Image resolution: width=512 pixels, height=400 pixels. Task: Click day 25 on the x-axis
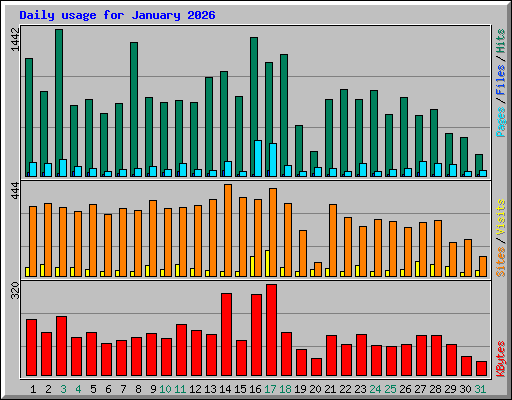(x=390, y=389)
